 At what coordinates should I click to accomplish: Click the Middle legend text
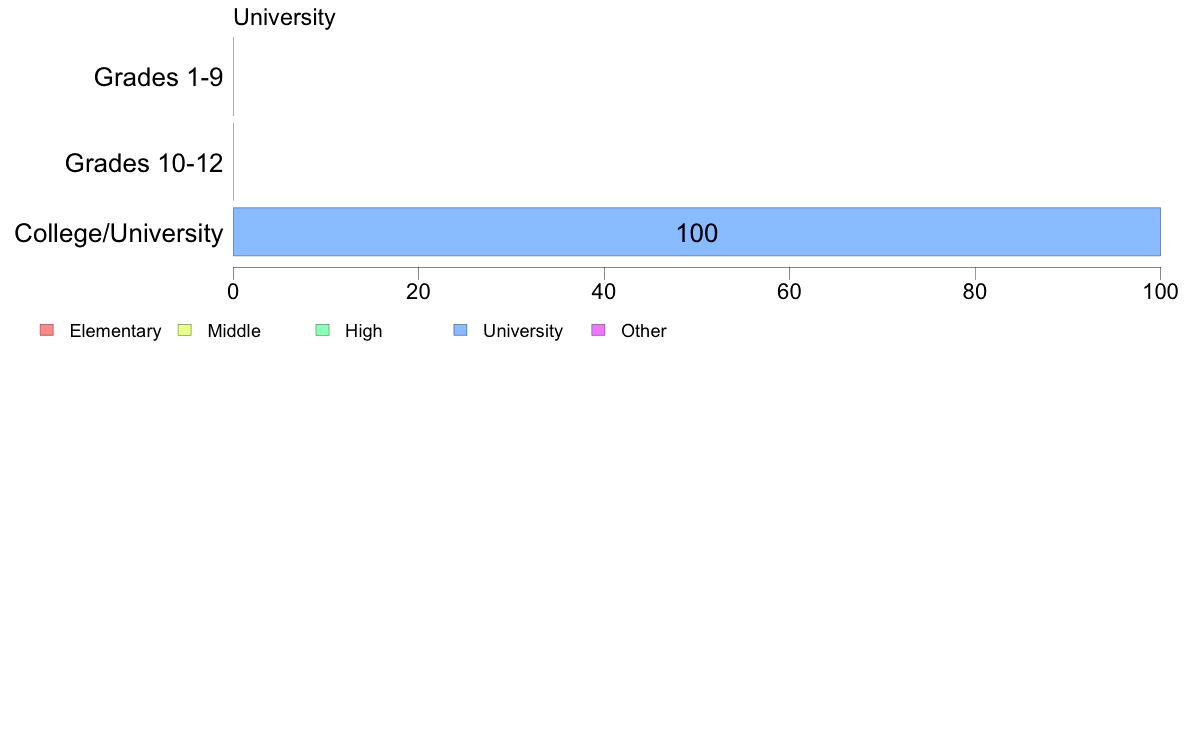(234, 331)
